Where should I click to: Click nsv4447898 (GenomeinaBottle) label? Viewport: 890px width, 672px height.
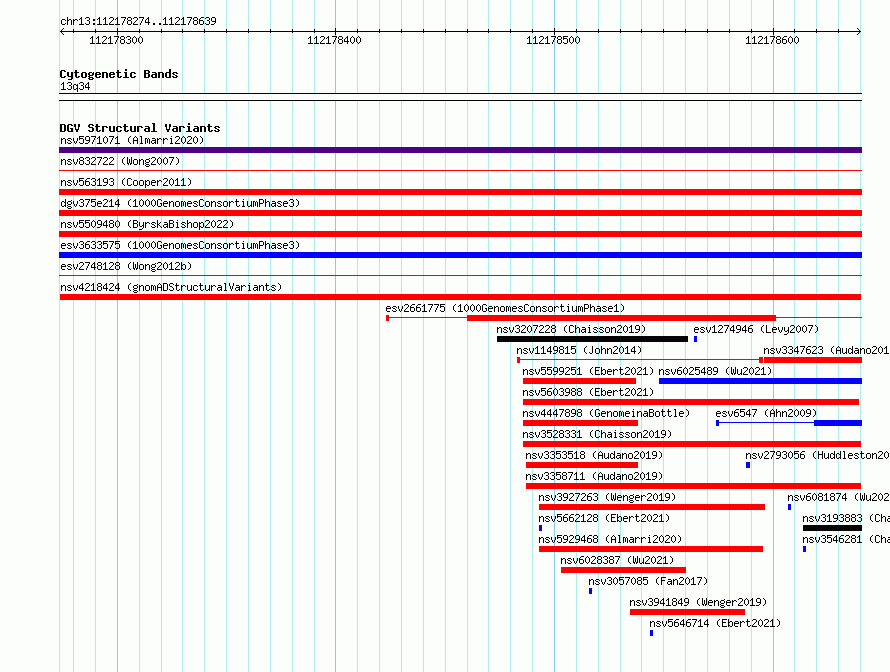coord(606,413)
